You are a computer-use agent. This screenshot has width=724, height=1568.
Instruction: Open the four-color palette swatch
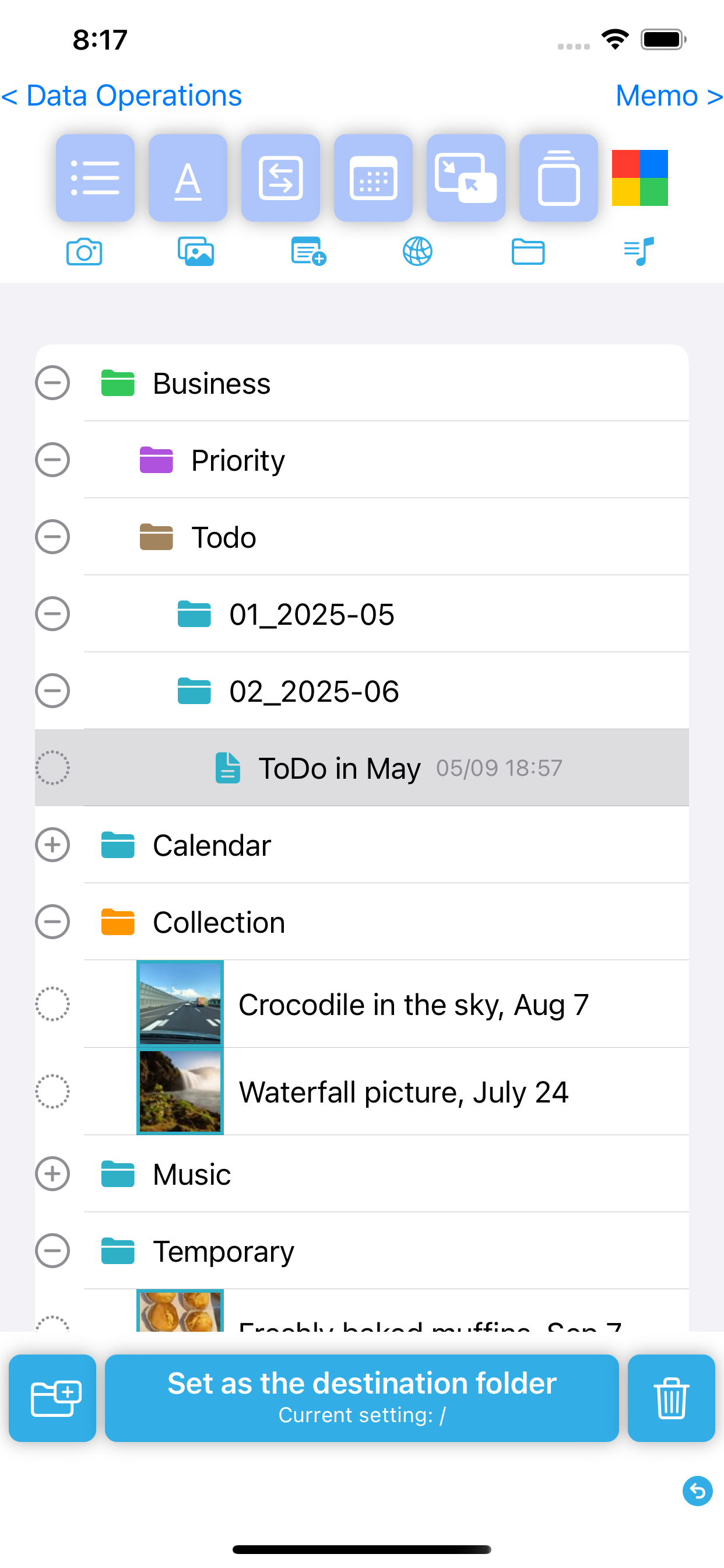pos(639,178)
